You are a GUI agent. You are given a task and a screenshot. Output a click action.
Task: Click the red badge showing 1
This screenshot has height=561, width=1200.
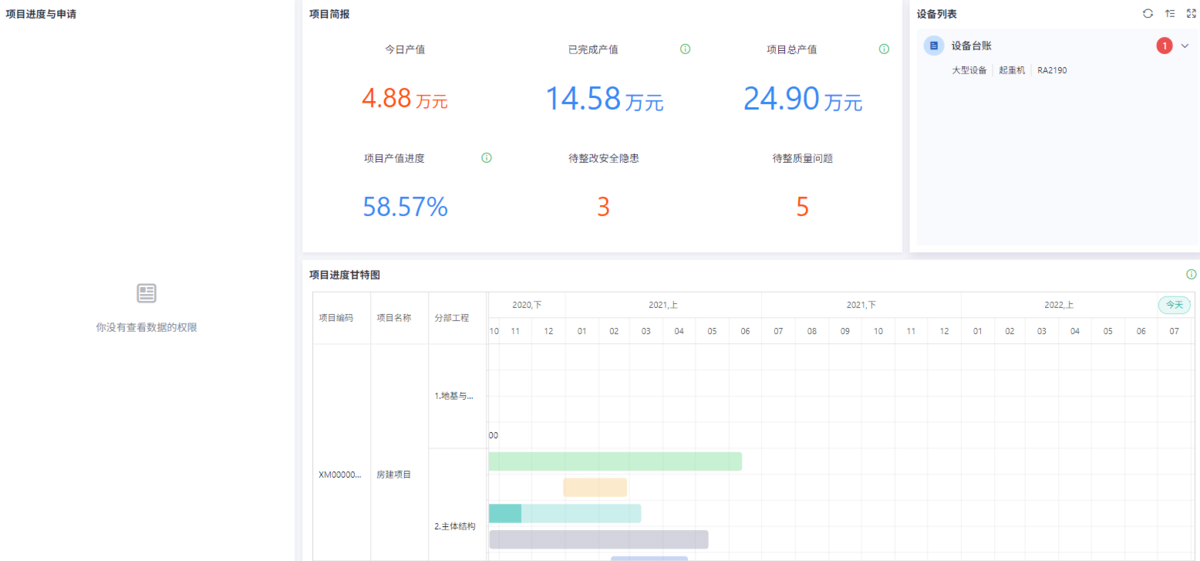coord(1164,46)
